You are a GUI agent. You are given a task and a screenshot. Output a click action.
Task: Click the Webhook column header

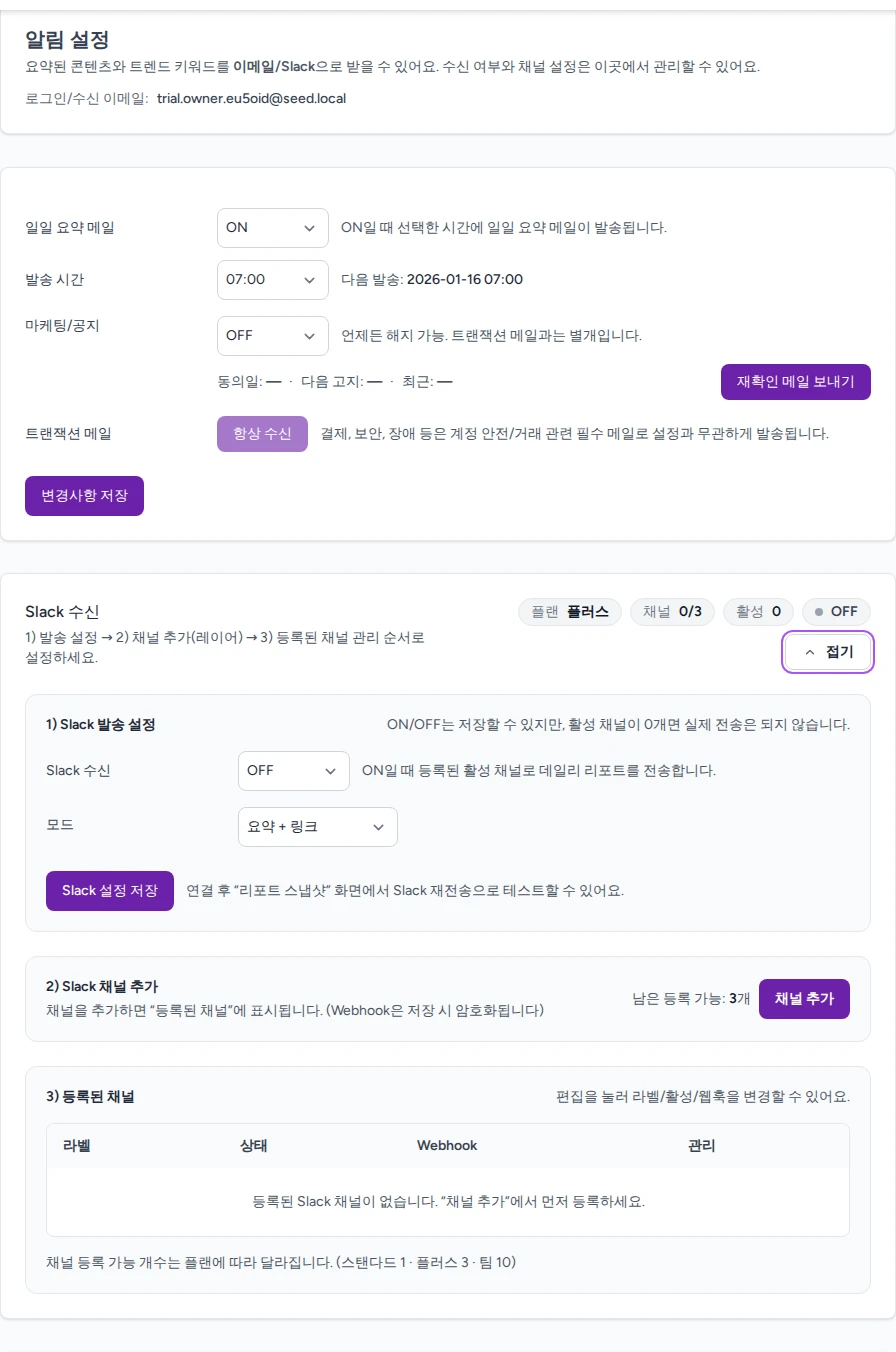click(447, 1145)
